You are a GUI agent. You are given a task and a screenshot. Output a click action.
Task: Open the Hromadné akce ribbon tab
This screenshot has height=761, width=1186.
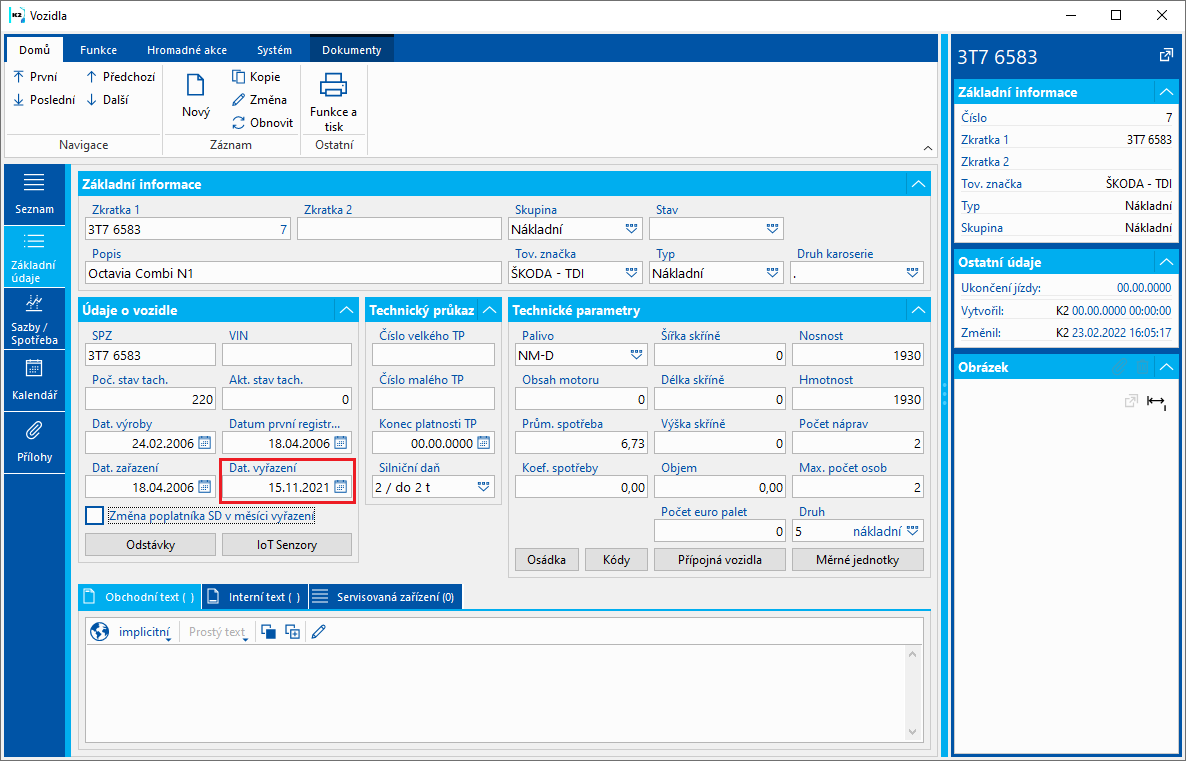tap(187, 50)
